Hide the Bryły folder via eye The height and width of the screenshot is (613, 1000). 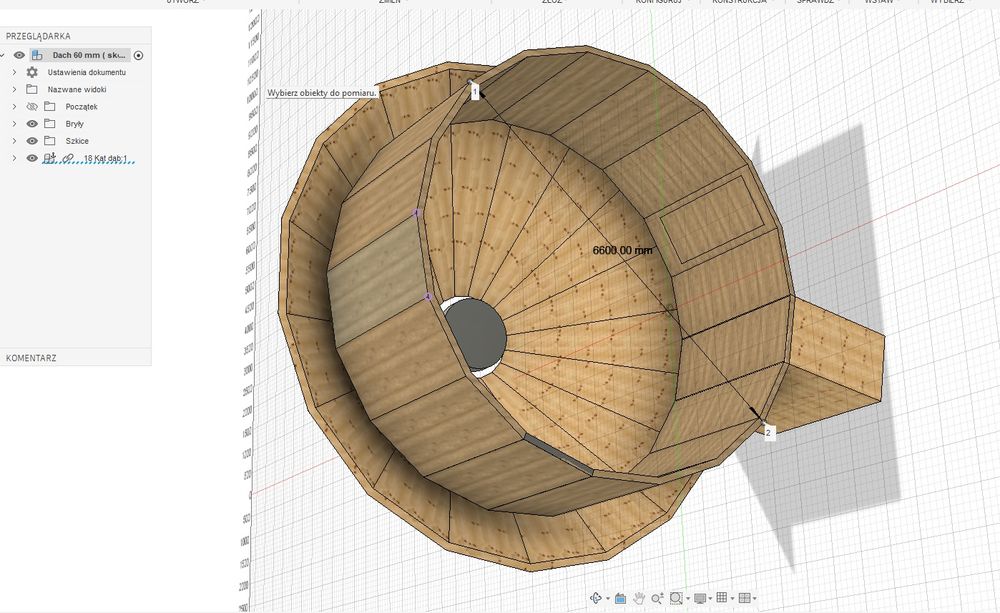pyautogui.click(x=32, y=124)
